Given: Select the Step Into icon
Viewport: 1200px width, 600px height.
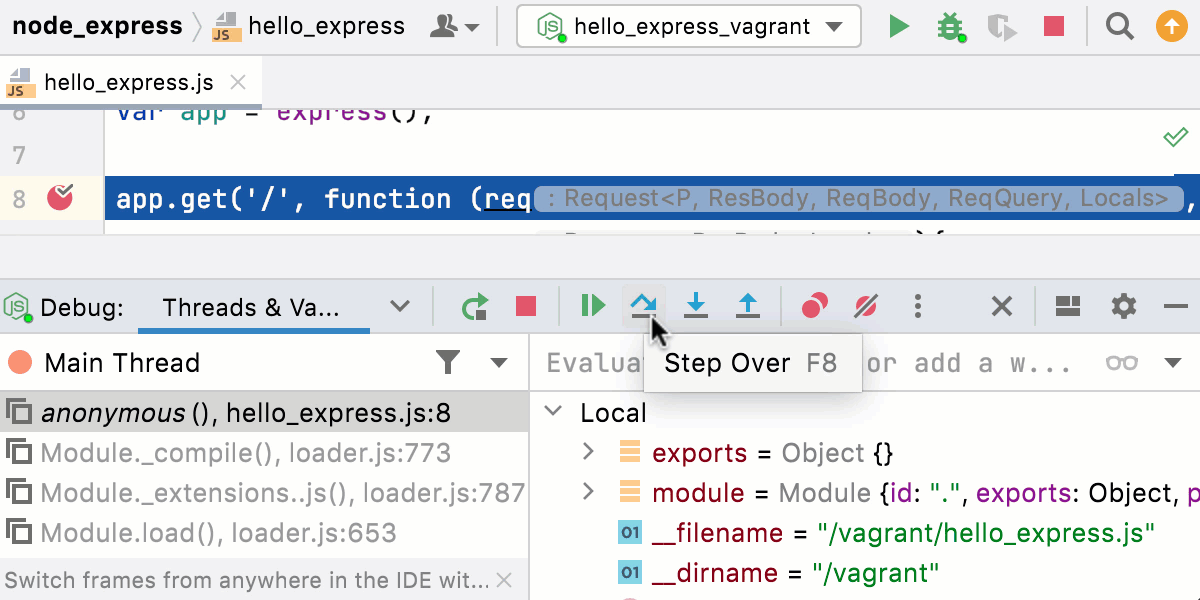Looking at the screenshot, I should pos(696,307).
